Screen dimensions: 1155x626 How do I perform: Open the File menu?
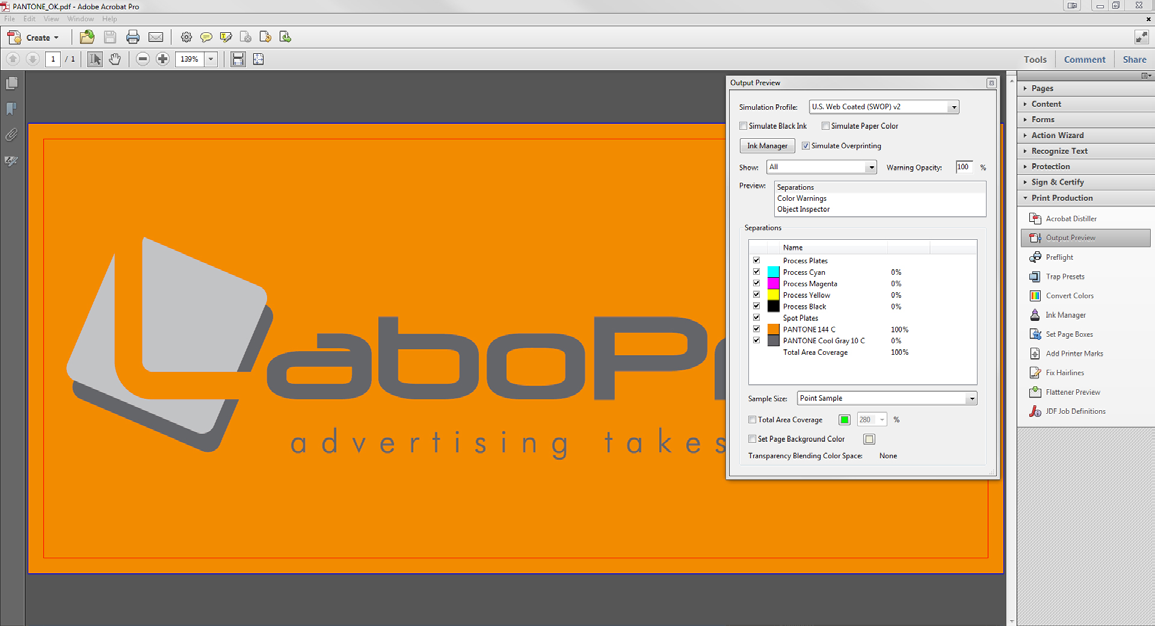10,18
